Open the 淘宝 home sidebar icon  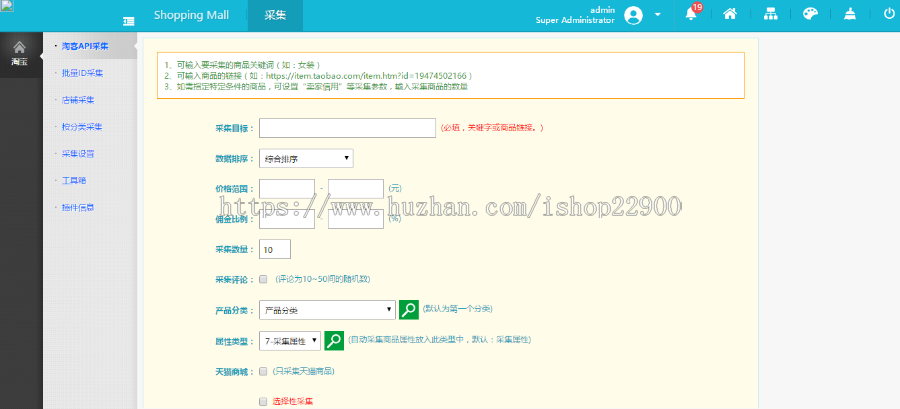click(x=20, y=52)
